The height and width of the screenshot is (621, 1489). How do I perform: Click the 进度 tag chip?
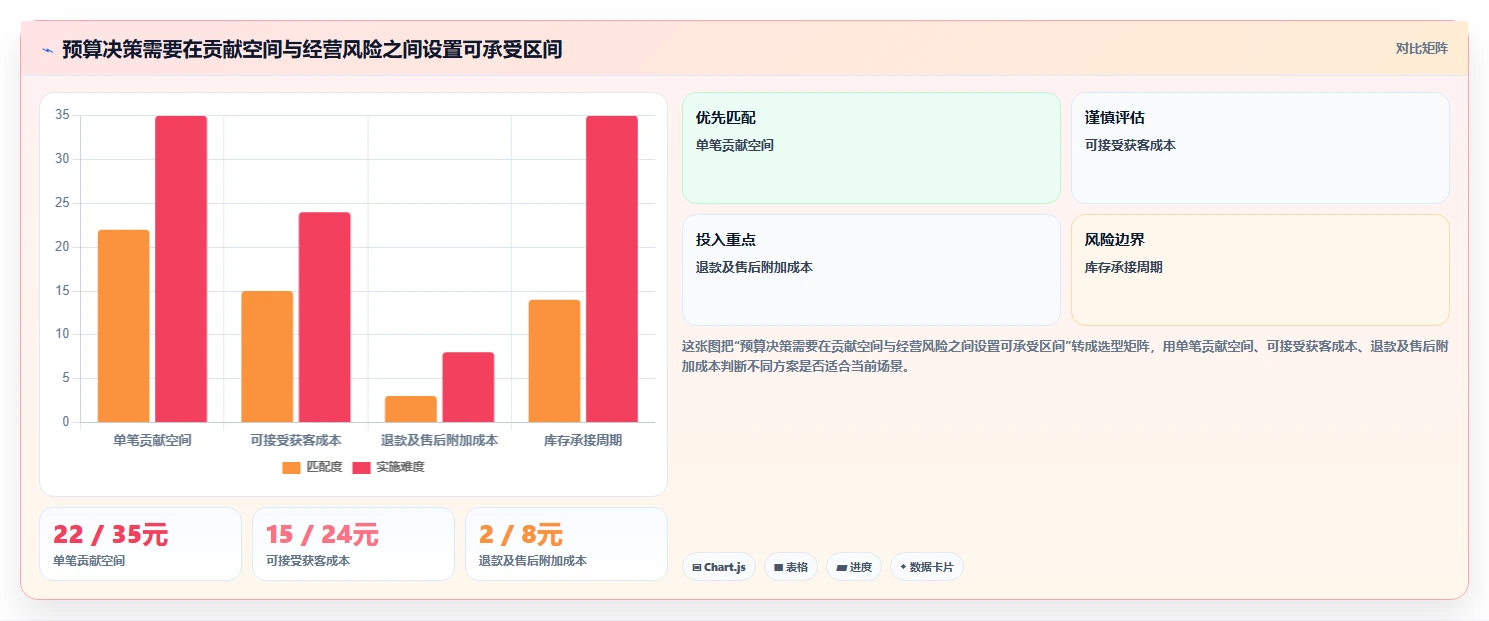point(854,567)
